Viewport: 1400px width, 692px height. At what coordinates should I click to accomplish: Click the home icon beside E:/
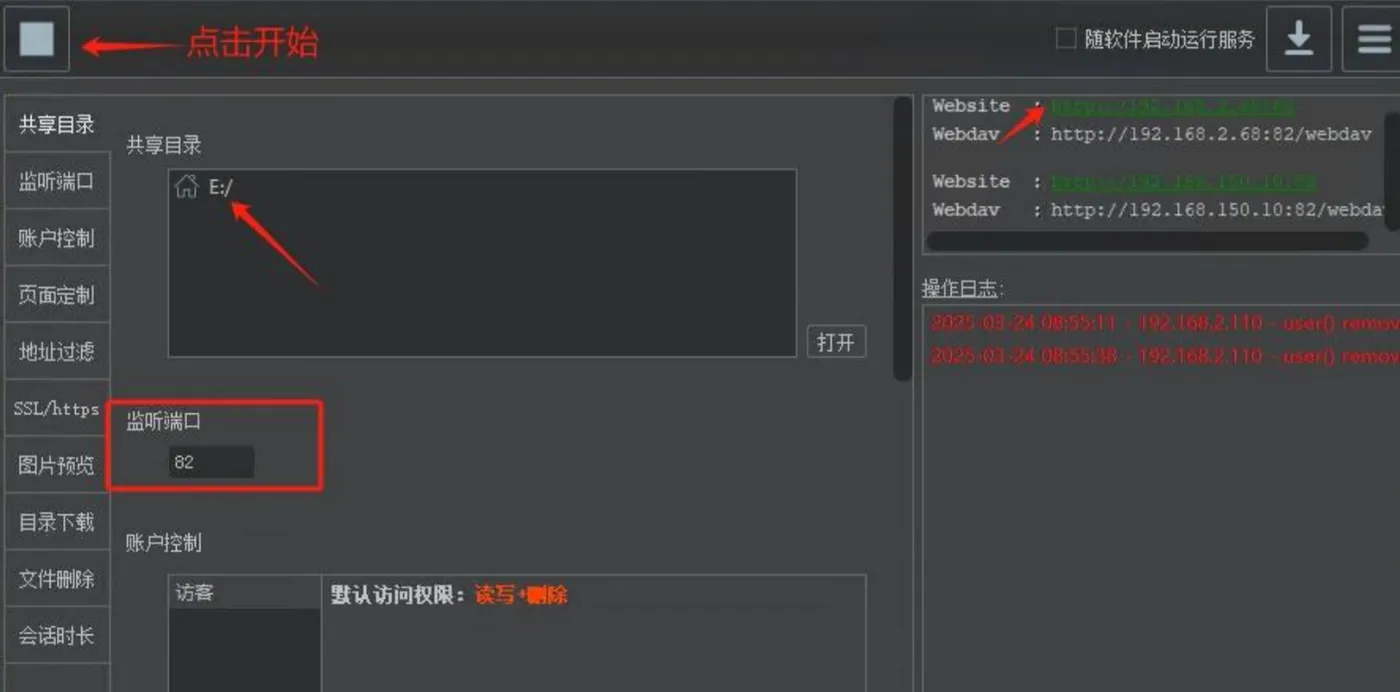[186, 186]
